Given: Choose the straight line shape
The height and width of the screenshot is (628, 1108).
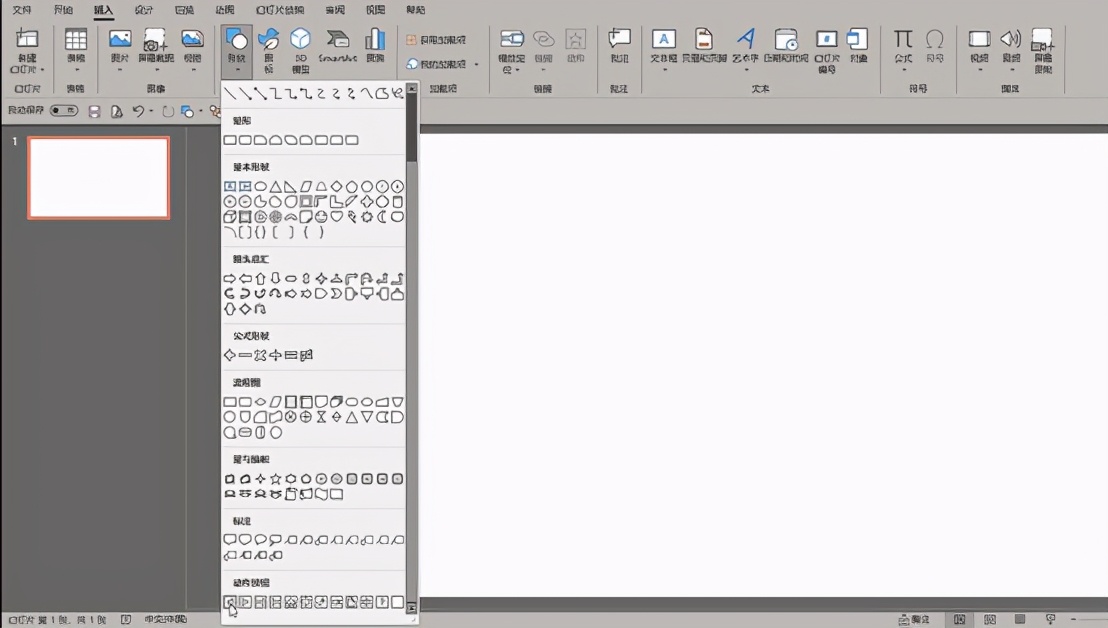Looking at the screenshot, I should pyautogui.click(x=230, y=93).
